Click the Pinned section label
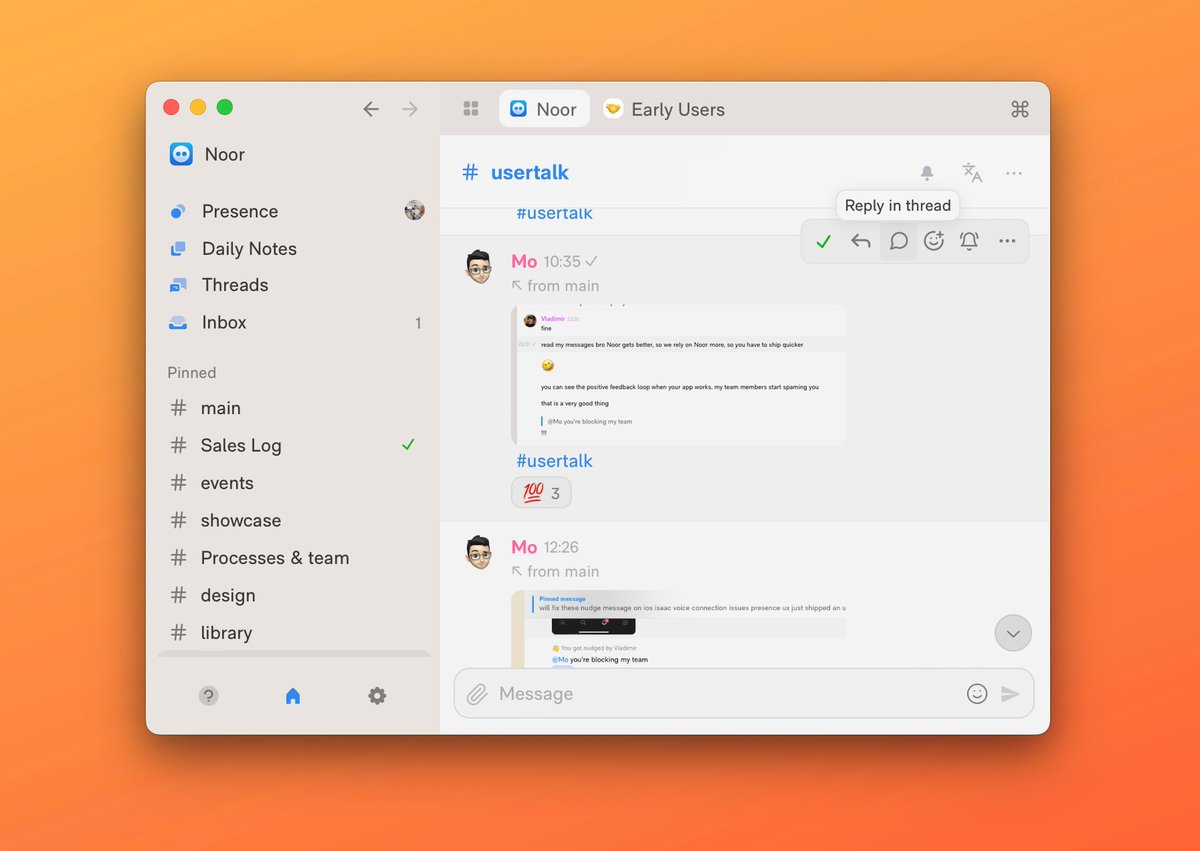Screen dimensions: 1200x851 pos(192,372)
